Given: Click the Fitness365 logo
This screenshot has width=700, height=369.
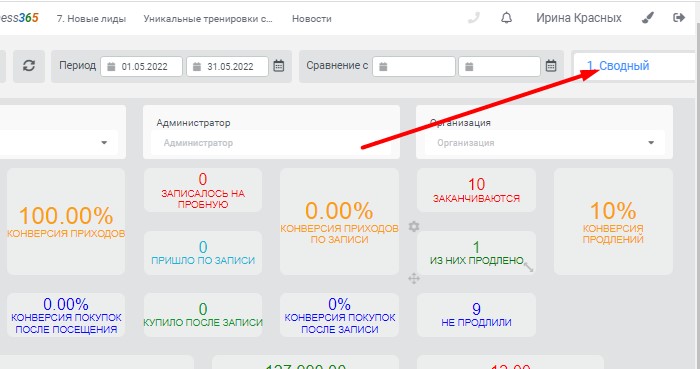Looking at the screenshot, I should pos(19,18).
